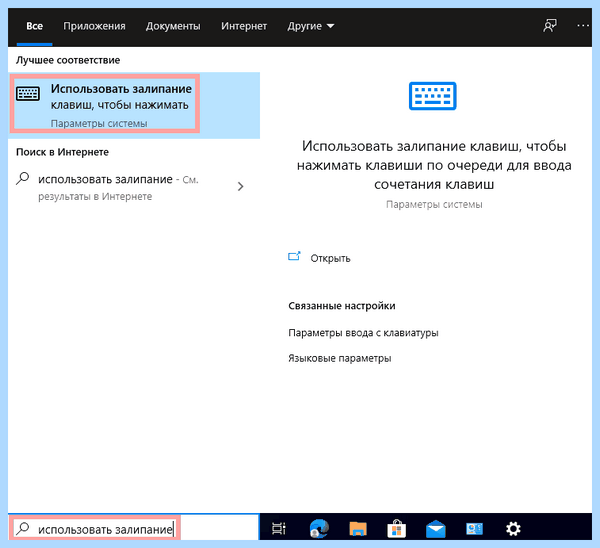Click the large blue keyboard icon
This screenshot has height=548, width=600.
click(x=432, y=96)
